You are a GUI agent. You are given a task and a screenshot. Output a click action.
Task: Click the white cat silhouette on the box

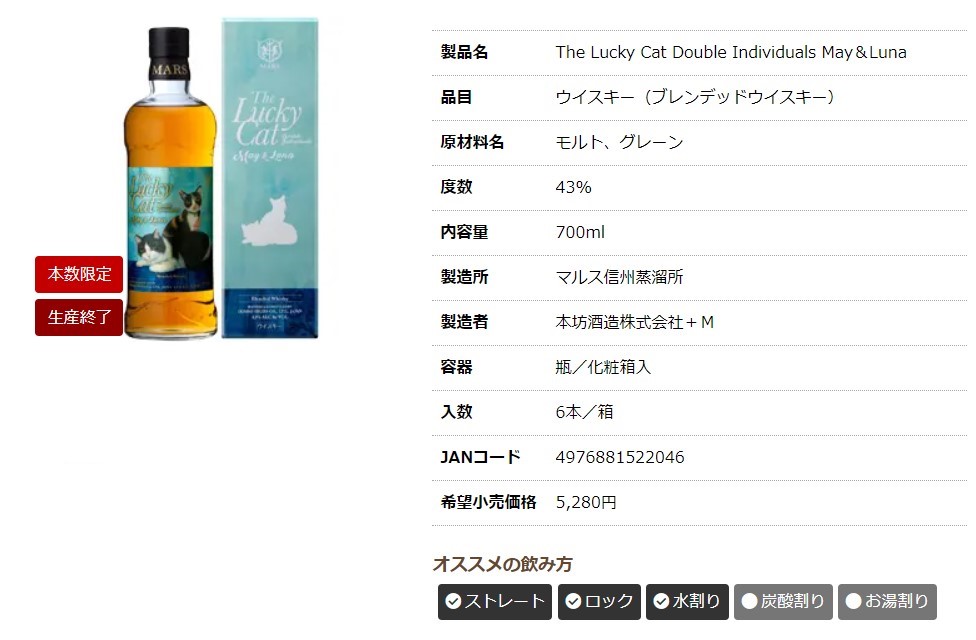[x=270, y=221]
